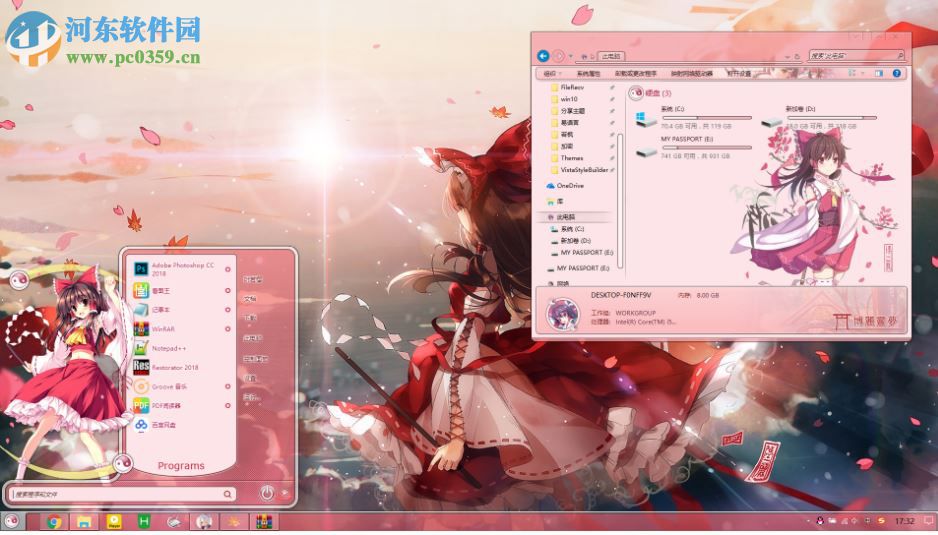The width and height of the screenshot is (938, 535).
Task: Click the C: drive usage bar
Action: (x=706, y=118)
